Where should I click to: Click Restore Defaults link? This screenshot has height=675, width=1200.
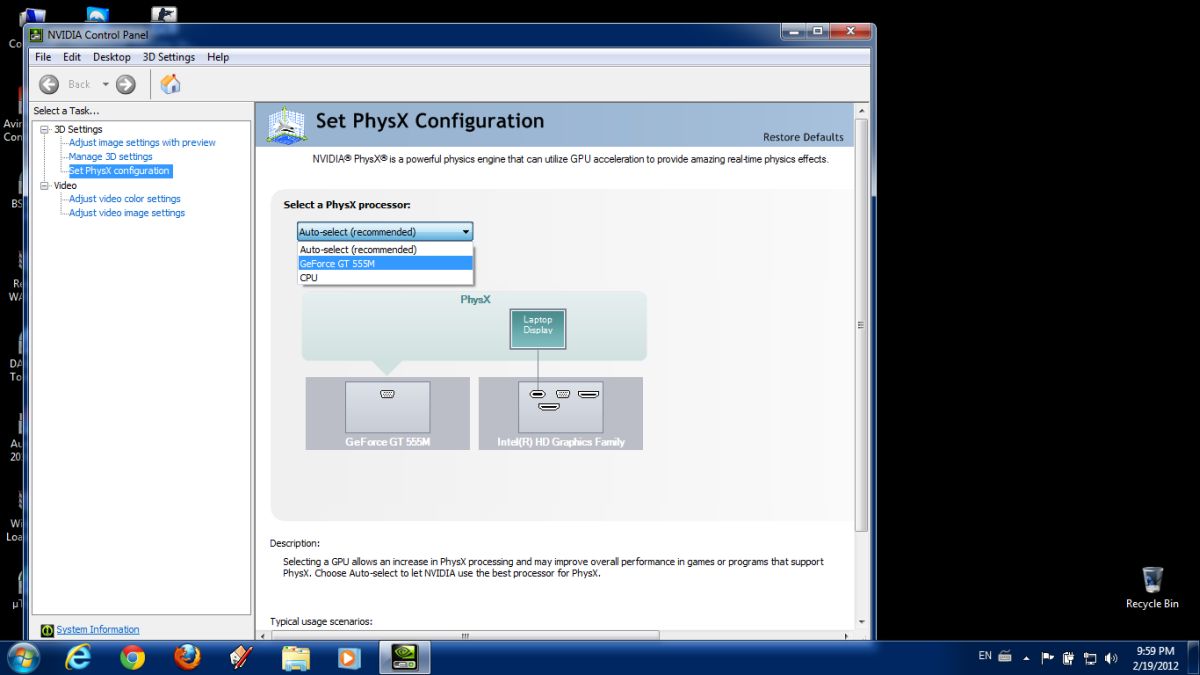(x=803, y=137)
